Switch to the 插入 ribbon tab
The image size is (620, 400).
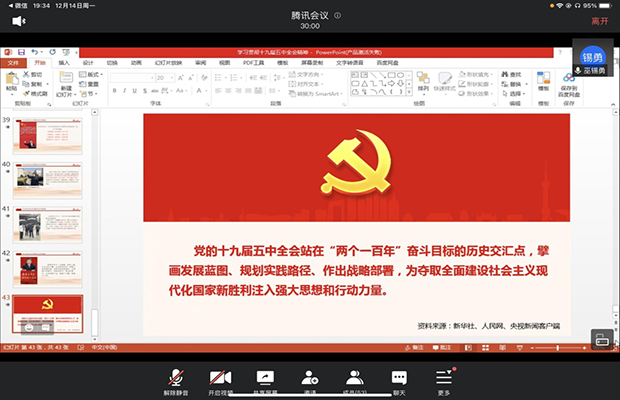pos(64,62)
